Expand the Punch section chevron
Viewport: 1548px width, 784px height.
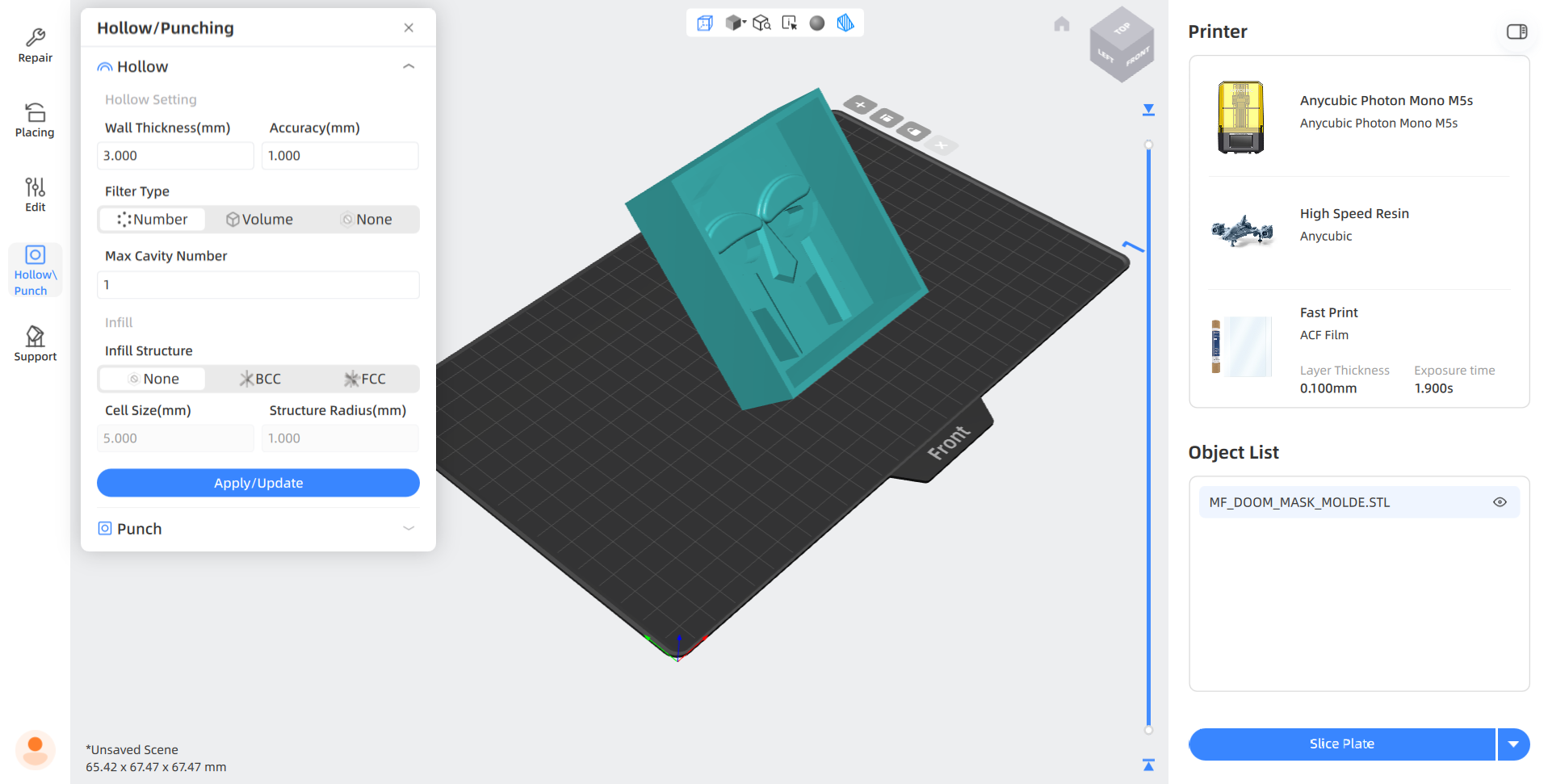point(409,529)
